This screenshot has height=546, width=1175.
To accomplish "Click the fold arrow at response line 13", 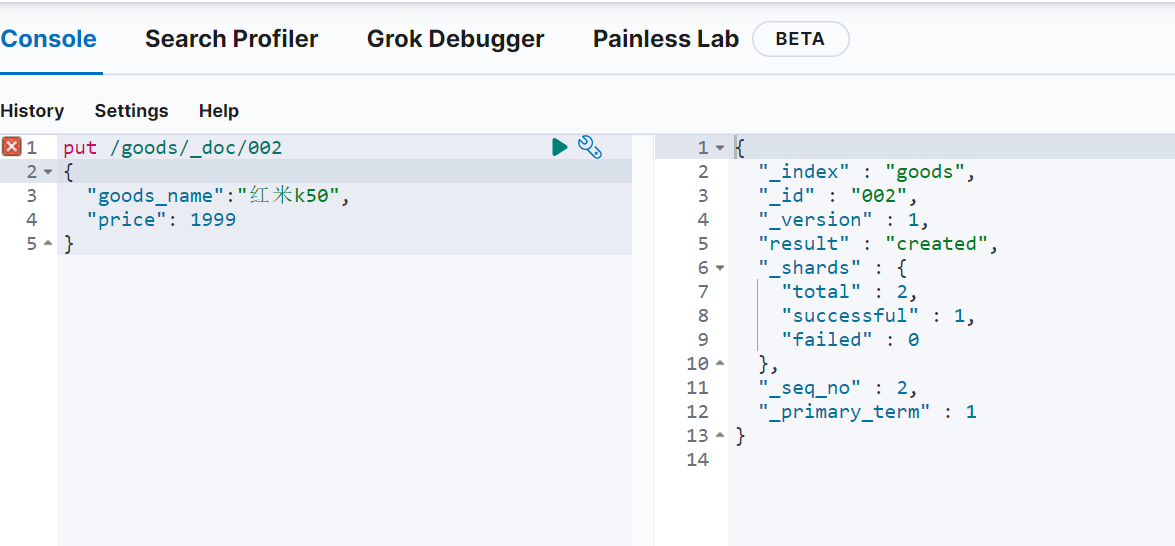I will pos(719,436).
